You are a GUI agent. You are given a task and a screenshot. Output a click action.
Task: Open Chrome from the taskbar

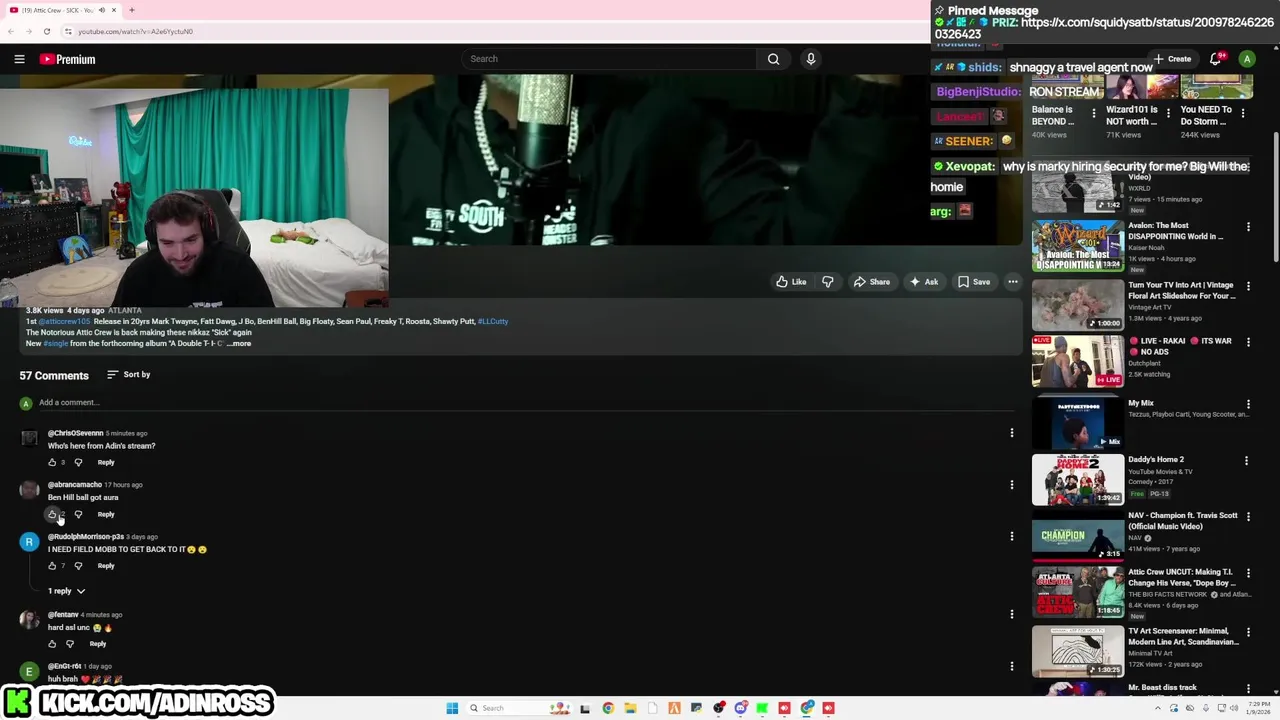tap(608, 708)
